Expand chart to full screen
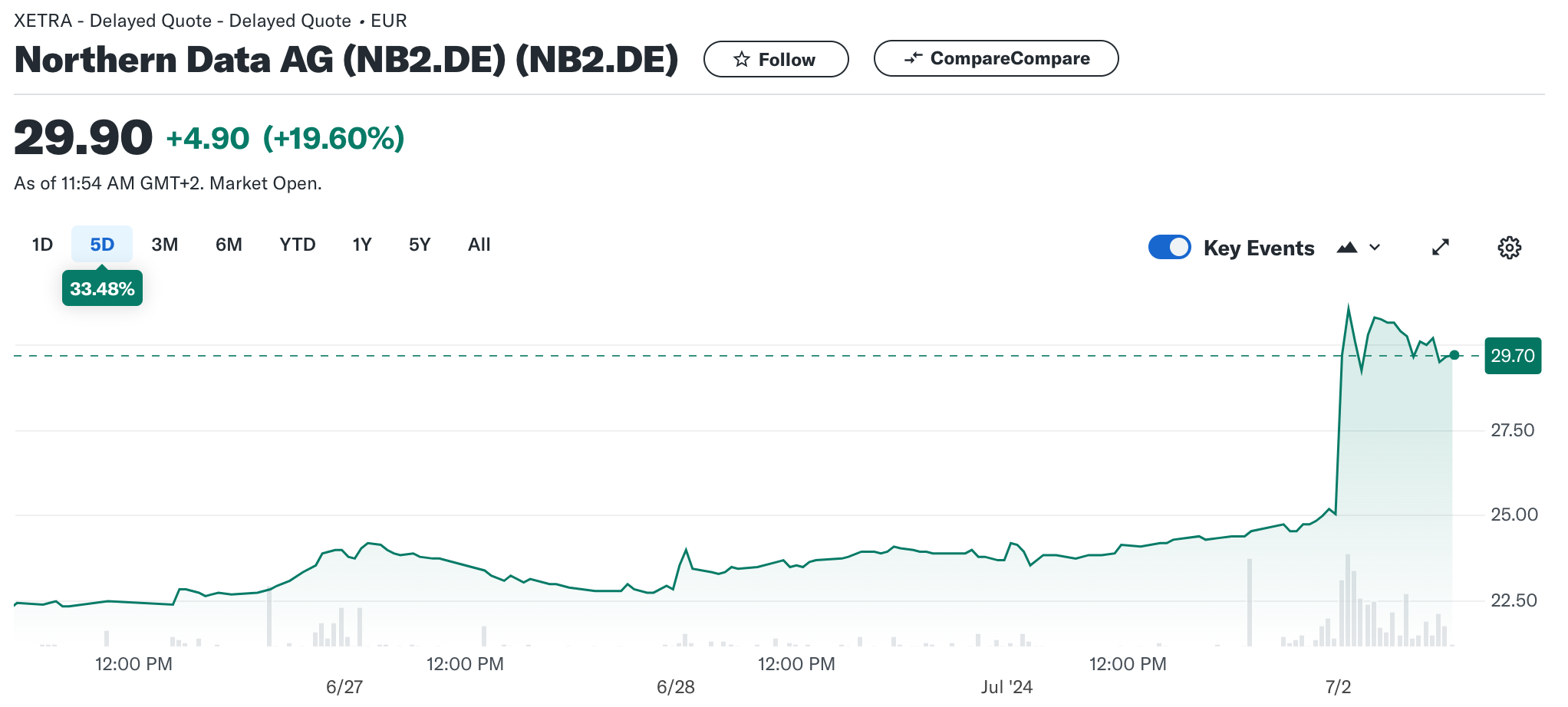This screenshot has height=707, width=1568. [1441, 248]
